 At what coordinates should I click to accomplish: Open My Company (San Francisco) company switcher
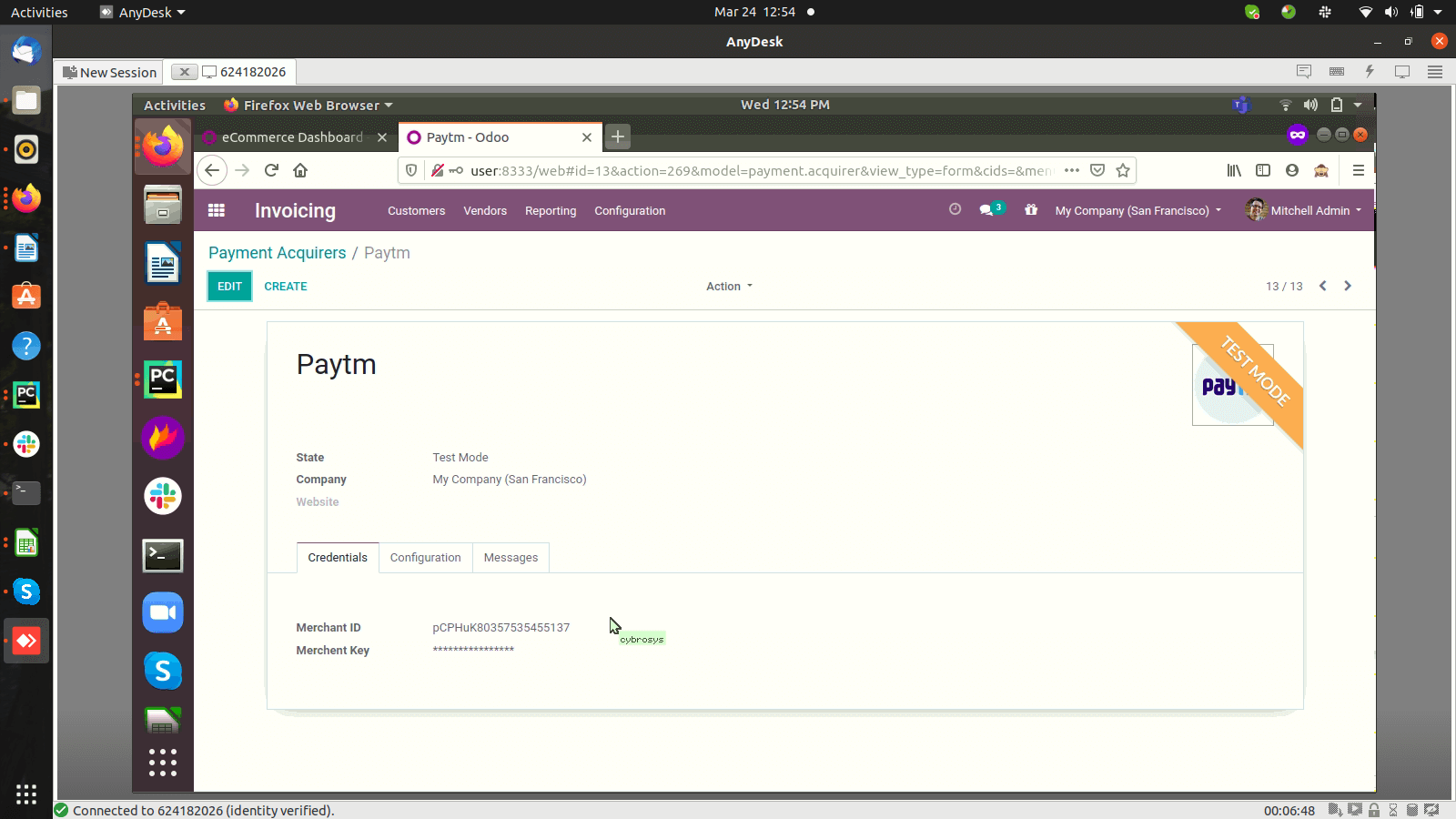[1137, 210]
